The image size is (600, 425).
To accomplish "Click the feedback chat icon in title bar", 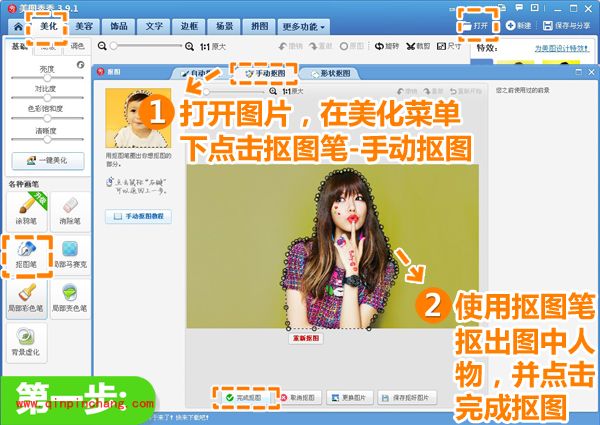I will click(519, 8).
